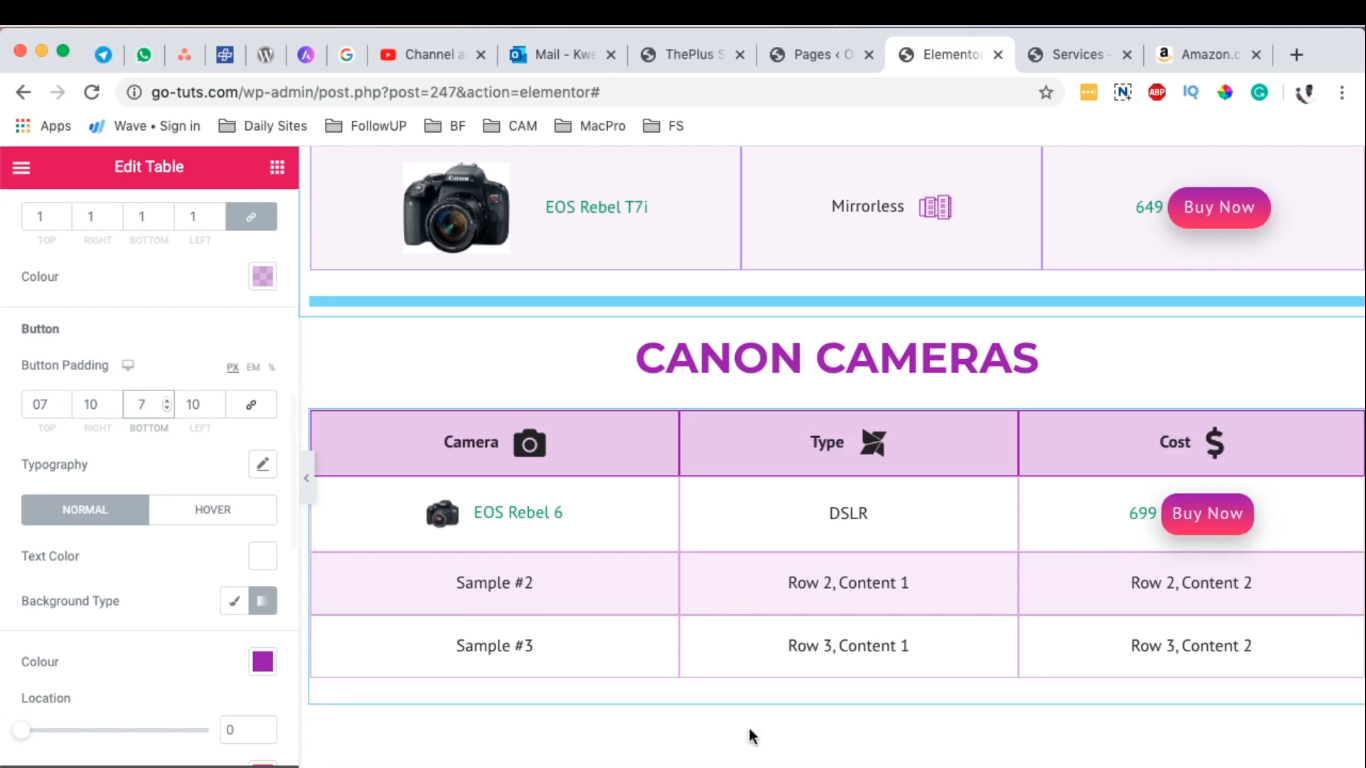The height and width of the screenshot is (768, 1366).
Task: Click the Sample #2 table cell
Action: click(x=495, y=583)
